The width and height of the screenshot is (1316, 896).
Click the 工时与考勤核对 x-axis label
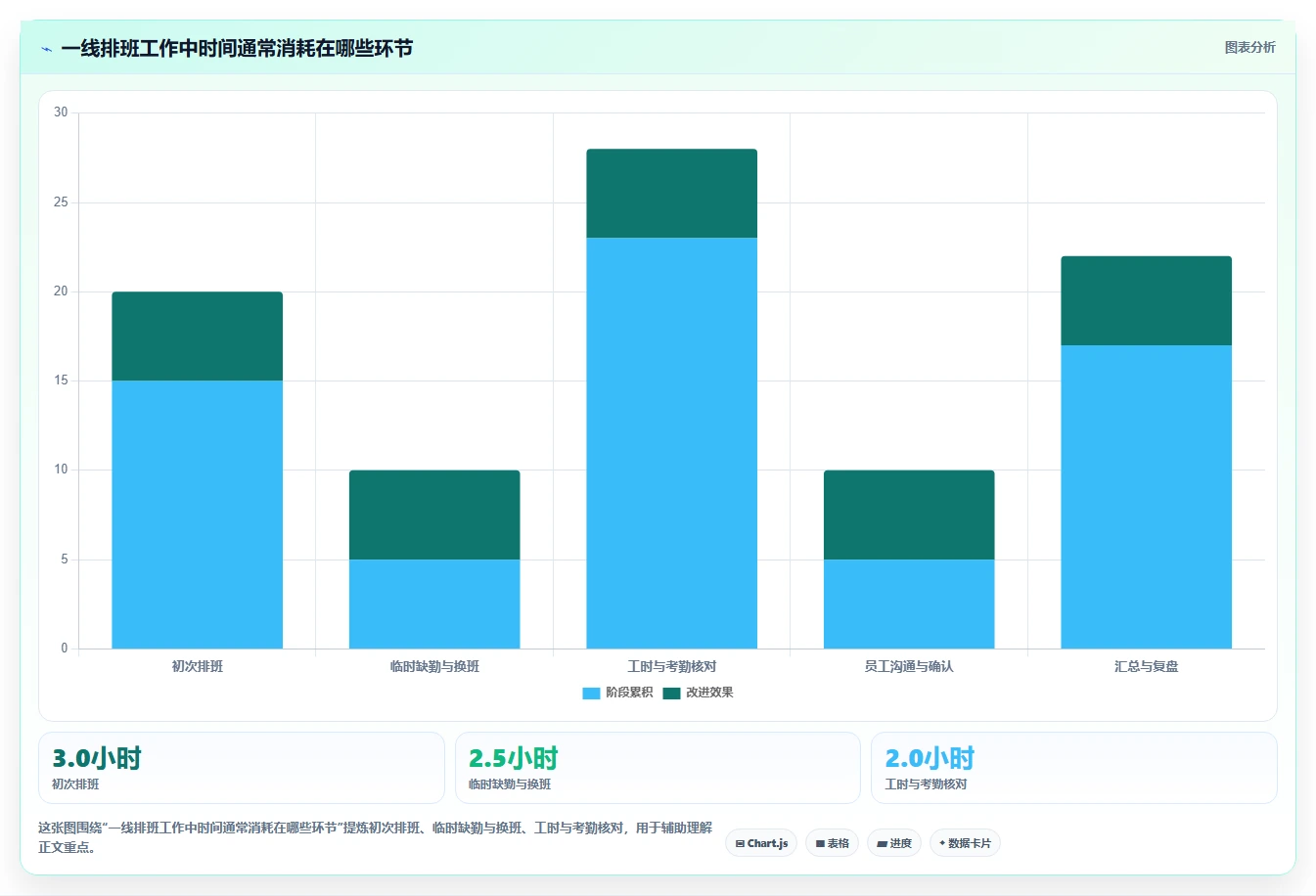click(x=672, y=666)
